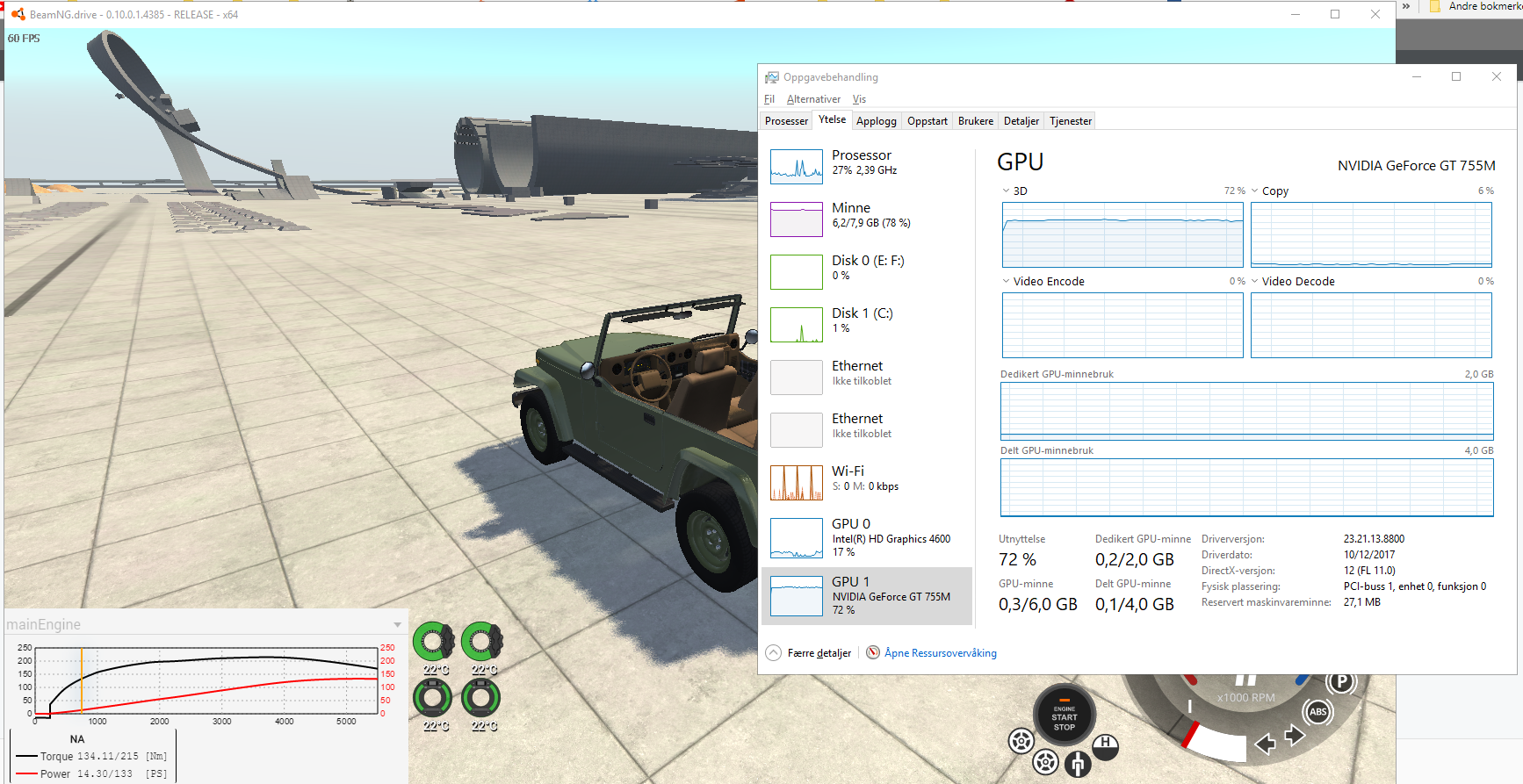Image resolution: width=1523 pixels, height=784 pixels.
Task: Switch to the Ytelse tab
Action: point(832,120)
